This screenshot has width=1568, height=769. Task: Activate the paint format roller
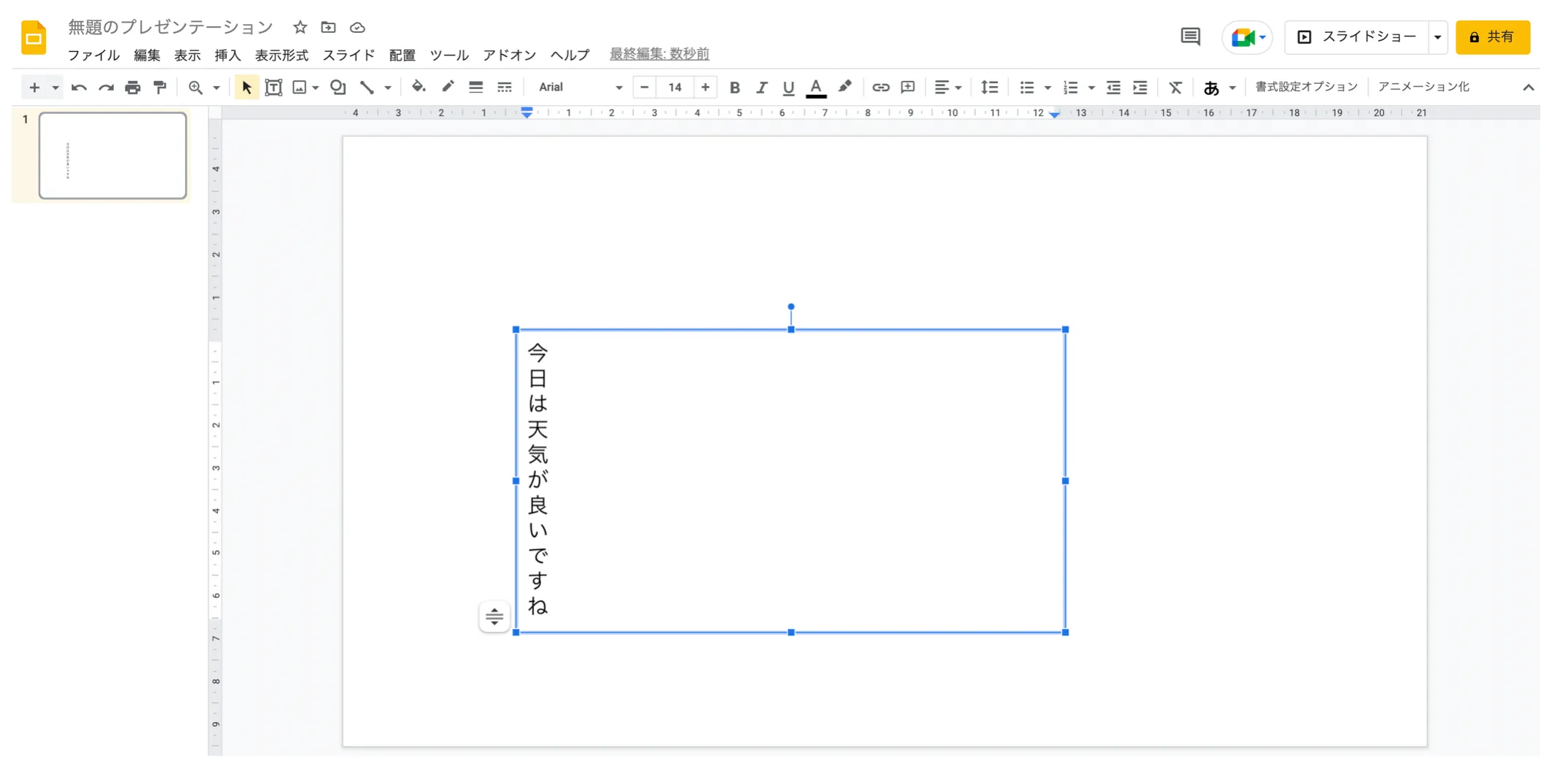(160, 88)
